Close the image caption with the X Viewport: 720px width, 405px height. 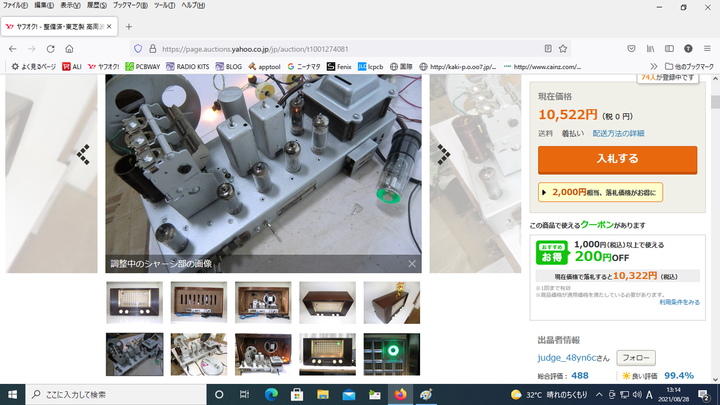(x=411, y=264)
